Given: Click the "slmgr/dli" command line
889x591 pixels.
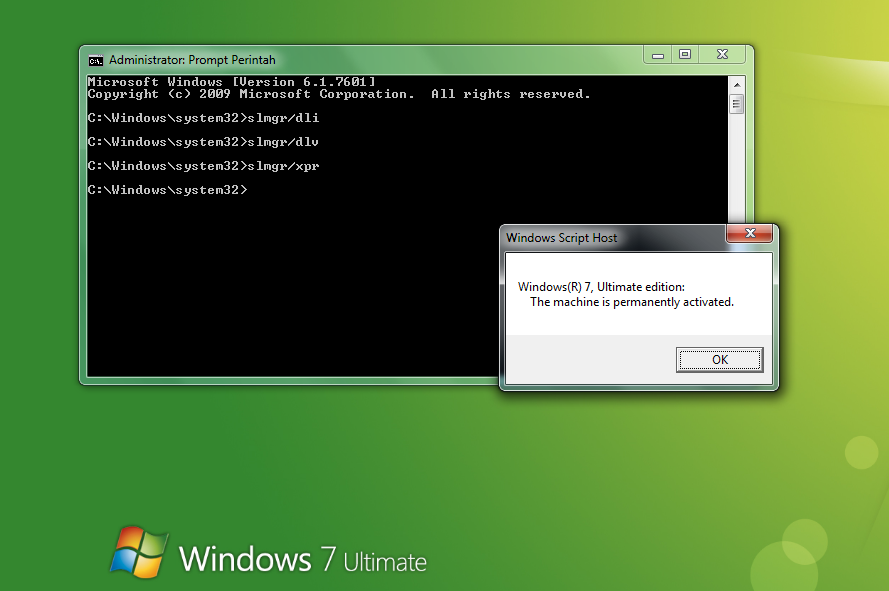Looking at the screenshot, I should pyautogui.click(x=203, y=118).
